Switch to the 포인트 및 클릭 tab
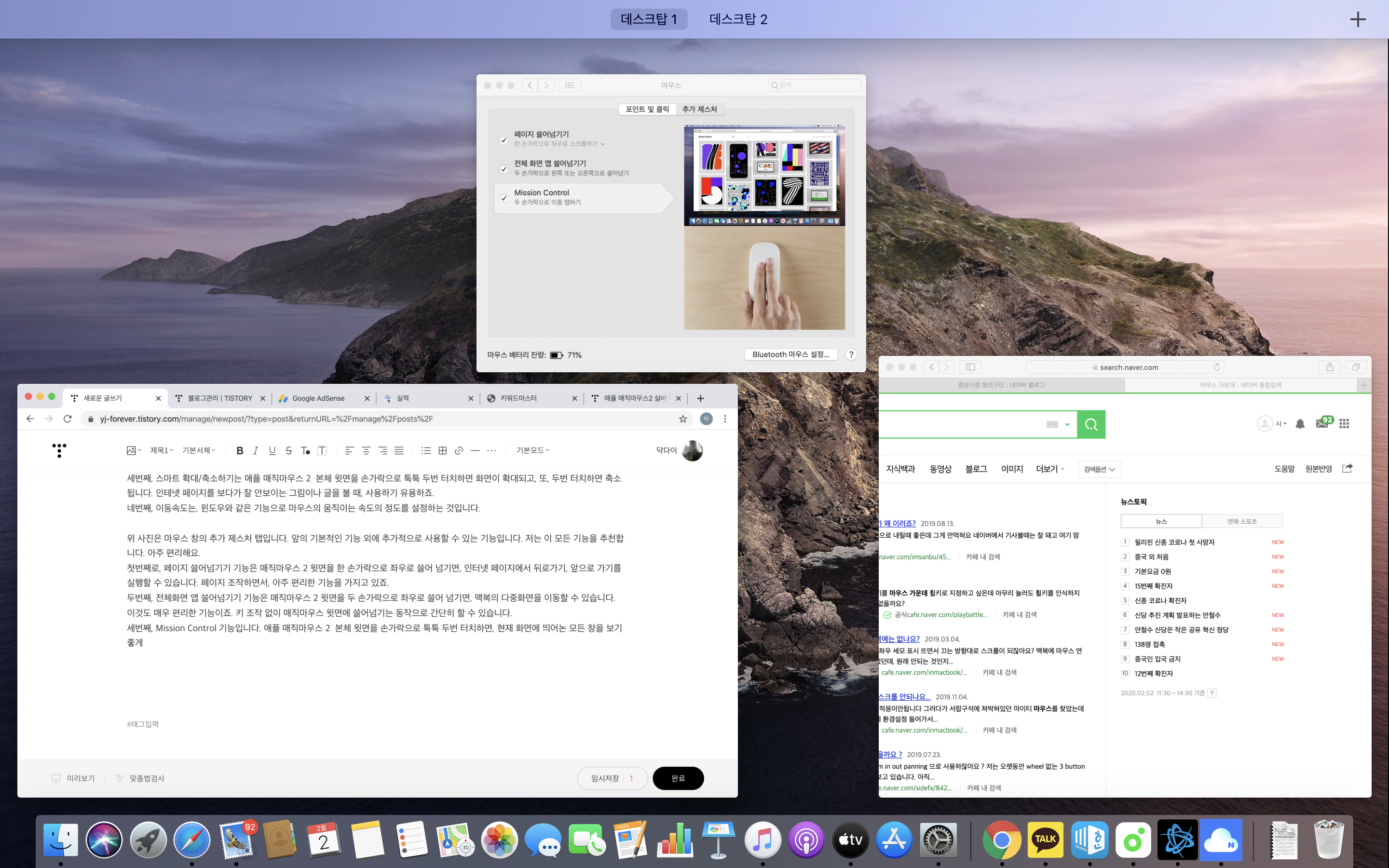This screenshot has width=1389, height=868. (647, 109)
